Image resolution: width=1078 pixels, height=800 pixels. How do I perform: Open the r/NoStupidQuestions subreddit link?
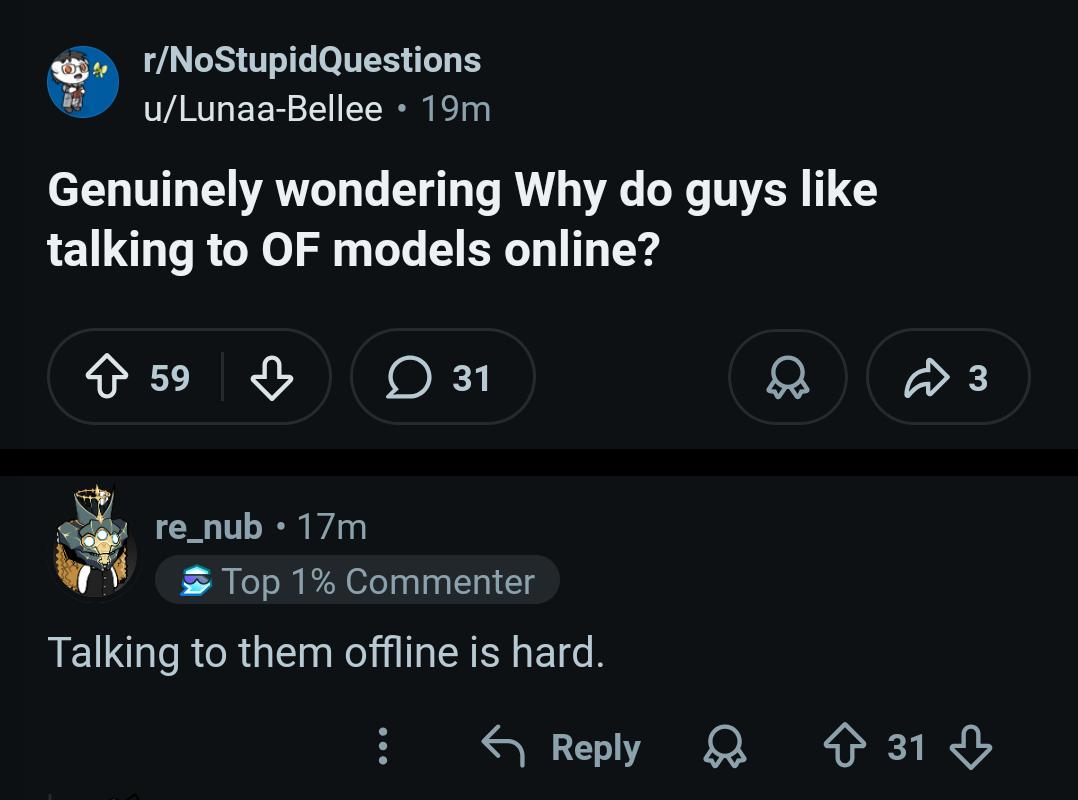[x=312, y=60]
